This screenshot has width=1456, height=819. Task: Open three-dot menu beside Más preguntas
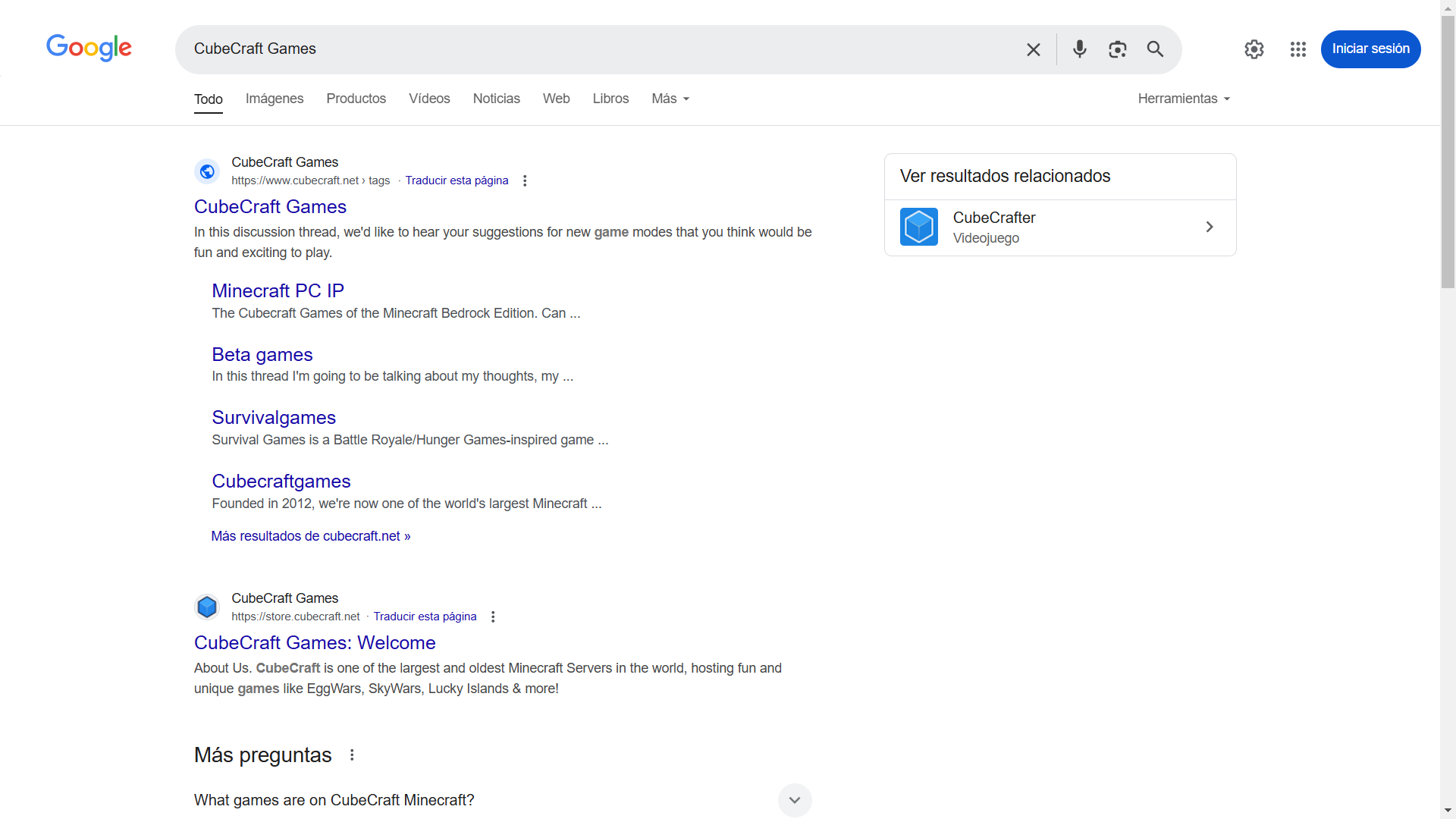point(352,755)
